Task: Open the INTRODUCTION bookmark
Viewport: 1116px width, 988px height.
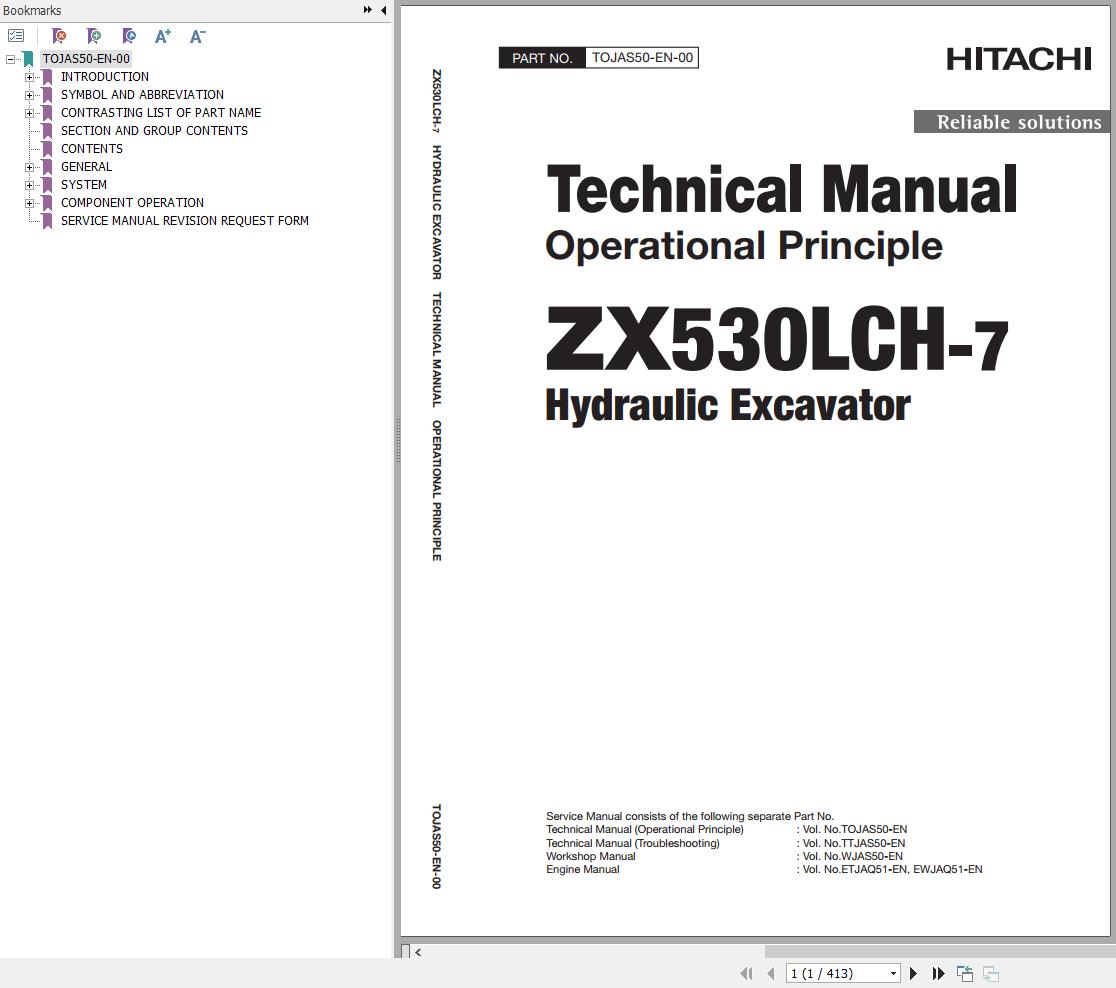Action: (x=105, y=77)
